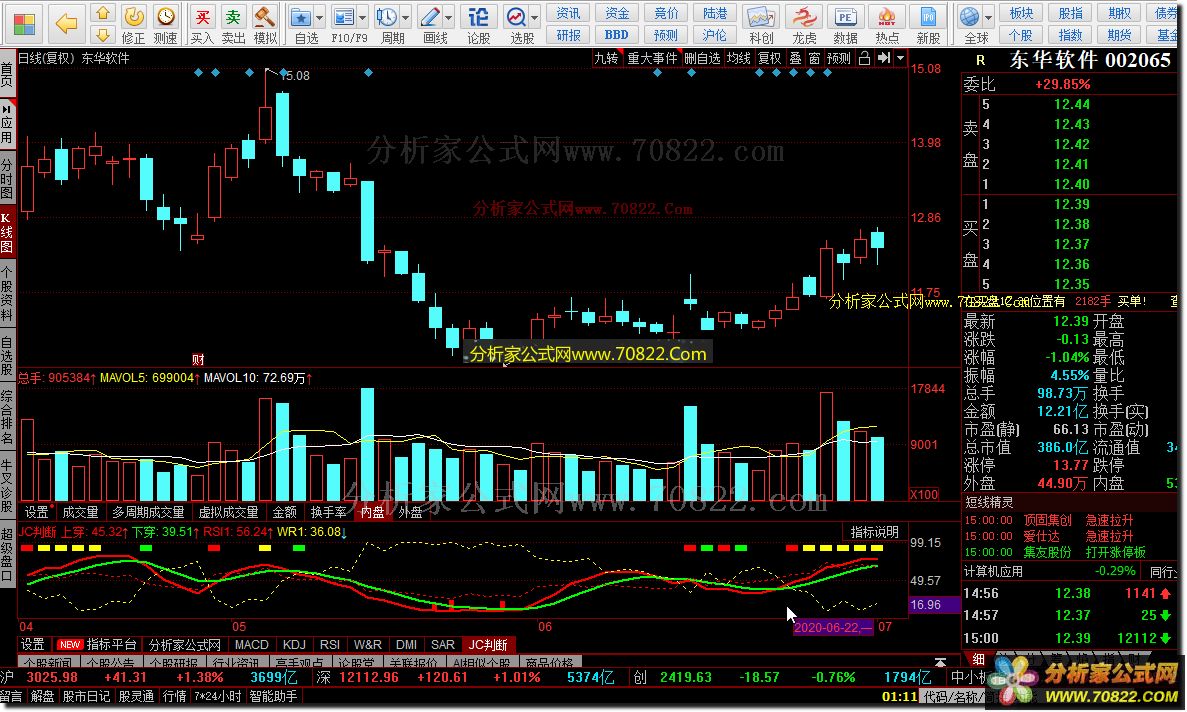
Task: Click the skip-to-end arrow on chart toolbar
Action: tap(883, 58)
